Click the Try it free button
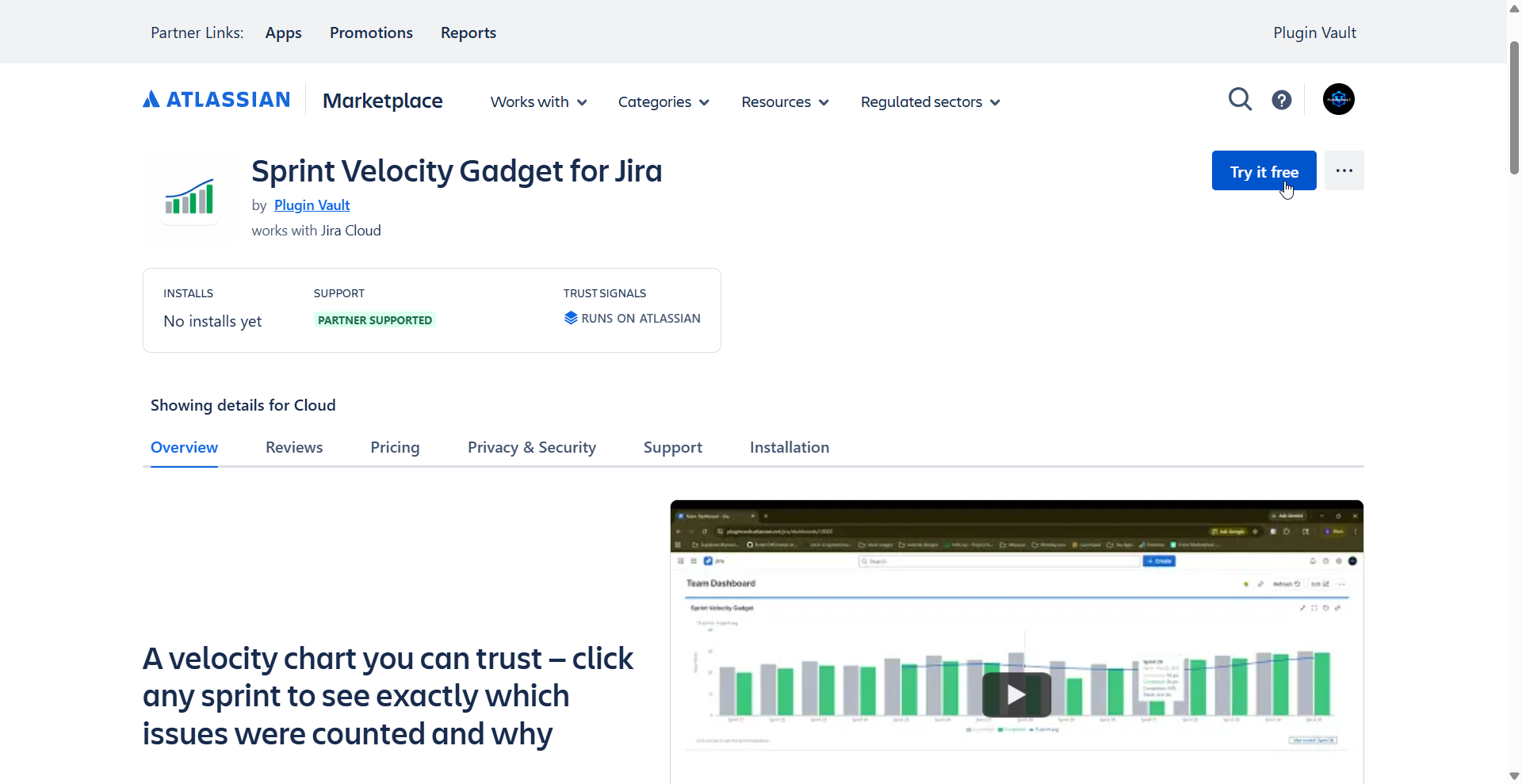The width and height of the screenshot is (1522, 784). click(x=1264, y=170)
